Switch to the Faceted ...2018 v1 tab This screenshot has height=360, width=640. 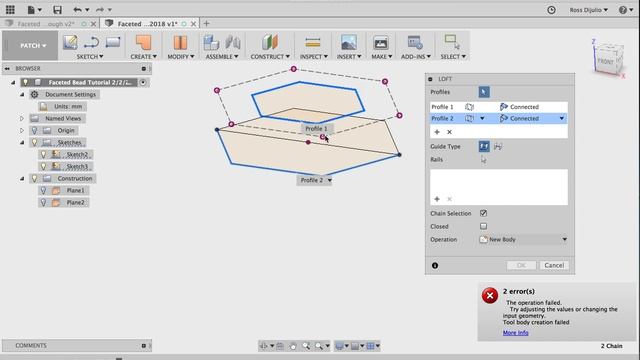(147, 24)
